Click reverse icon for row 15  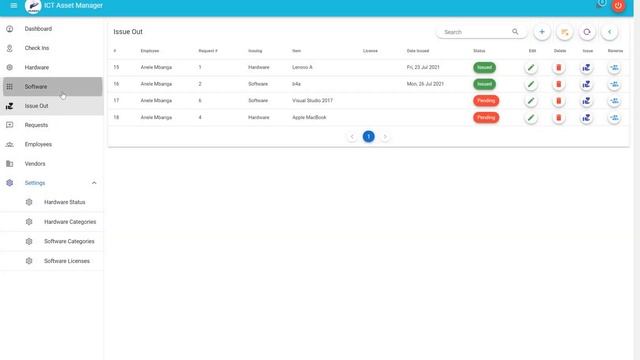(614, 67)
